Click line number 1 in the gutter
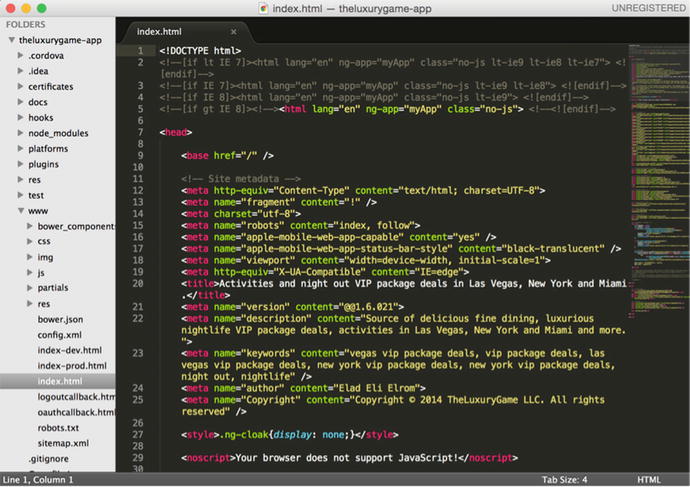This screenshot has height=487, width=690. click(140, 51)
